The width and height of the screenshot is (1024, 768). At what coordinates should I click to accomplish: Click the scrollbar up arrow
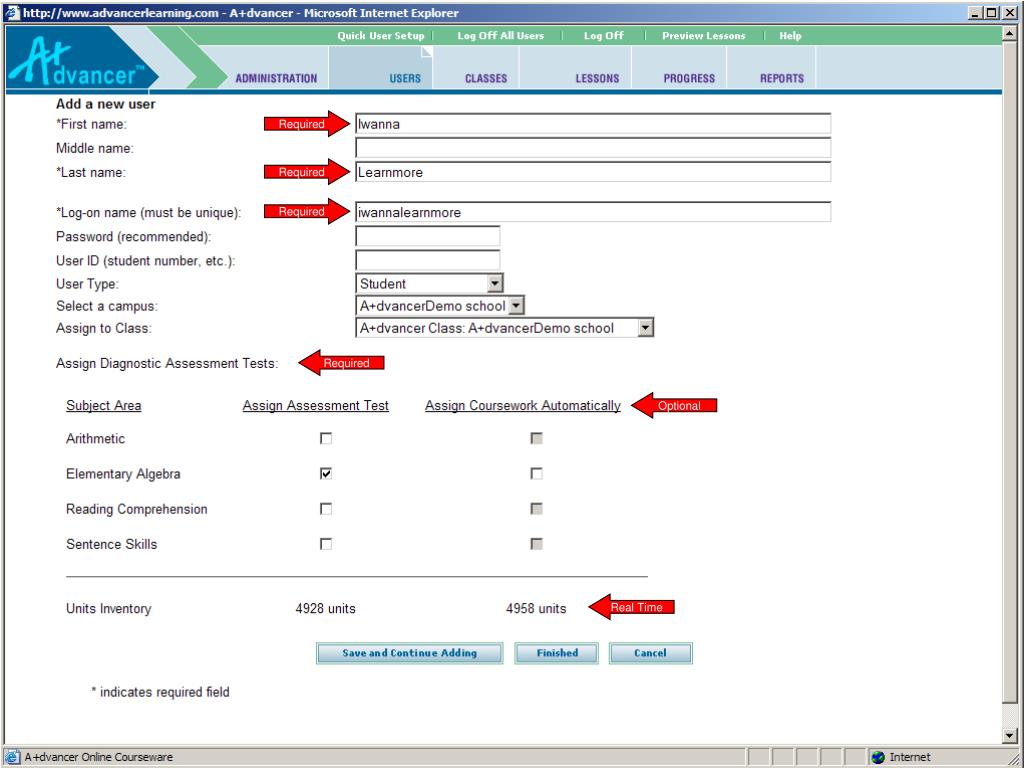click(1009, 34)
